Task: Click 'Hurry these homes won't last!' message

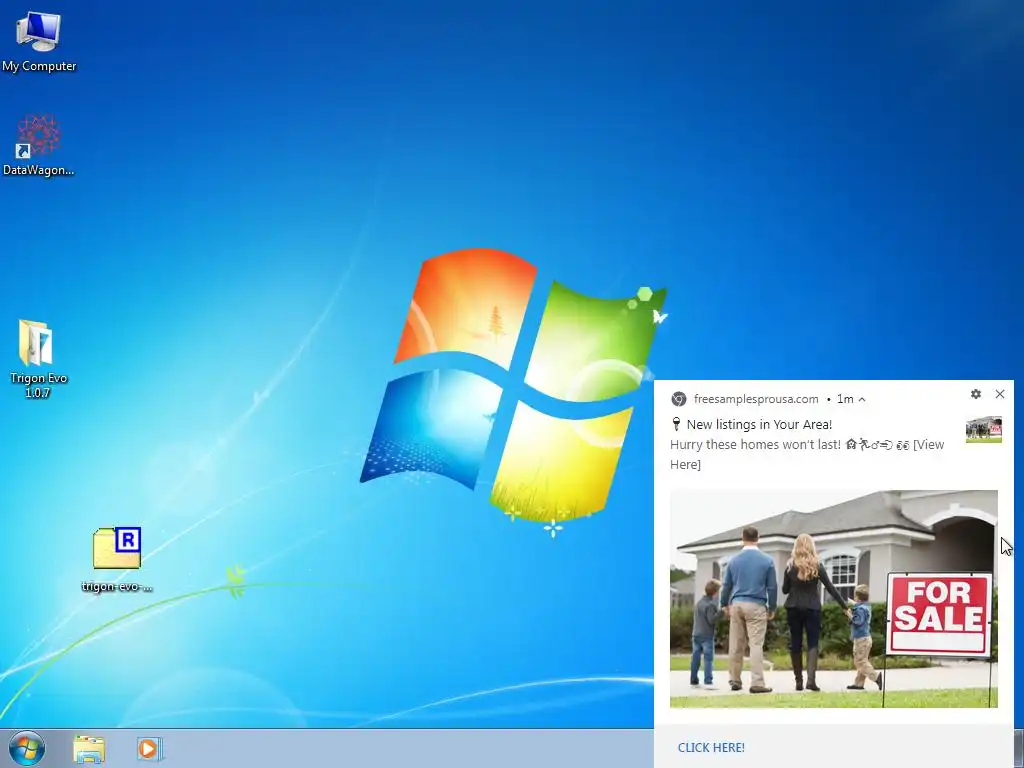Action: point(755,445)
